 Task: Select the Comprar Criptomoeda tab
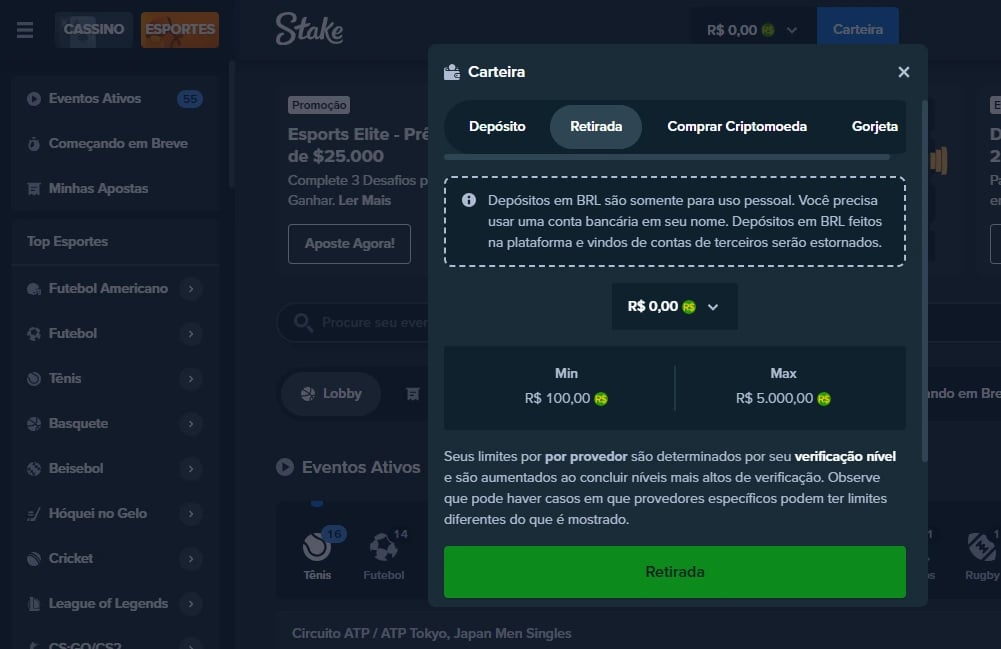pos(737,126)
